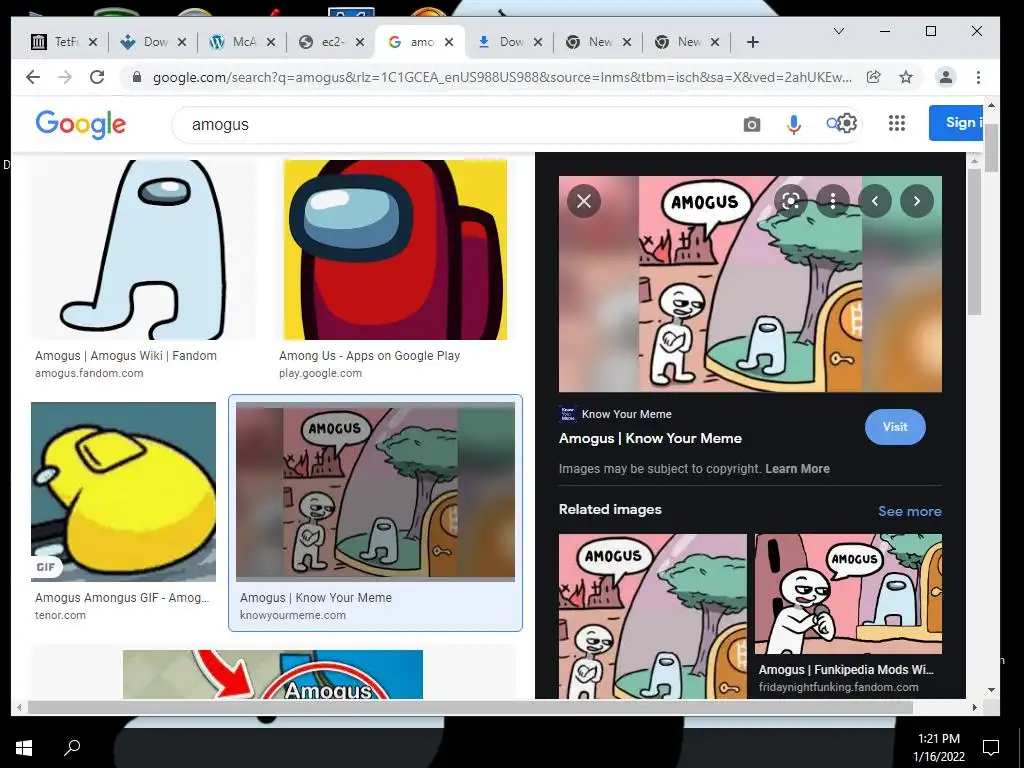The image size is (1024, 768).
Task: Search by image using the camera icon
Action: point(752,124)
